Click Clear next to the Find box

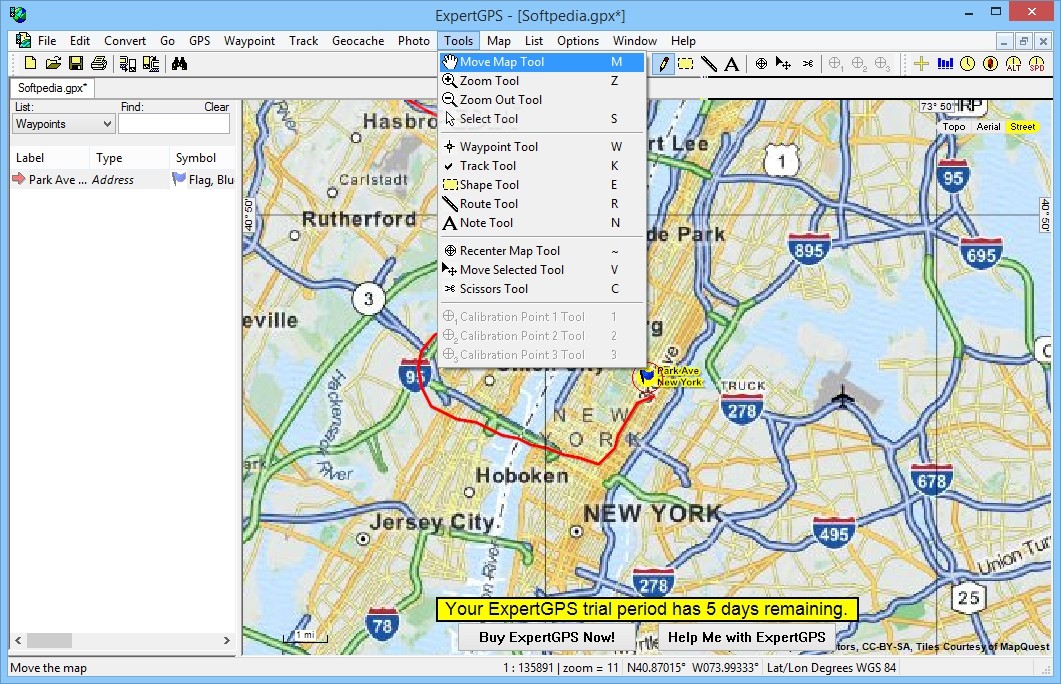pyautogui.click(x=217, y=107)
